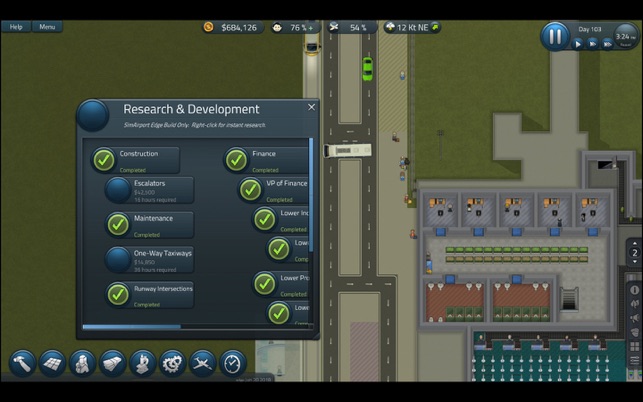Select the white bus on the road
Image resolution: width=643 pixels, height=402 pixels.
pos(348,150)
